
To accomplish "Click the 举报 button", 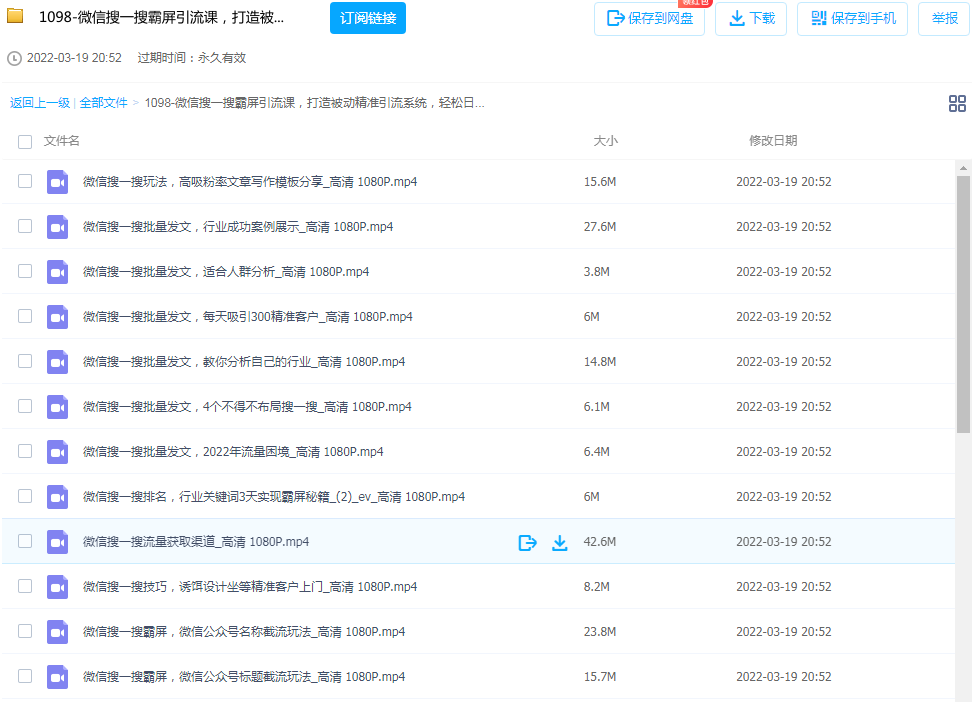I will click(944, 19).
